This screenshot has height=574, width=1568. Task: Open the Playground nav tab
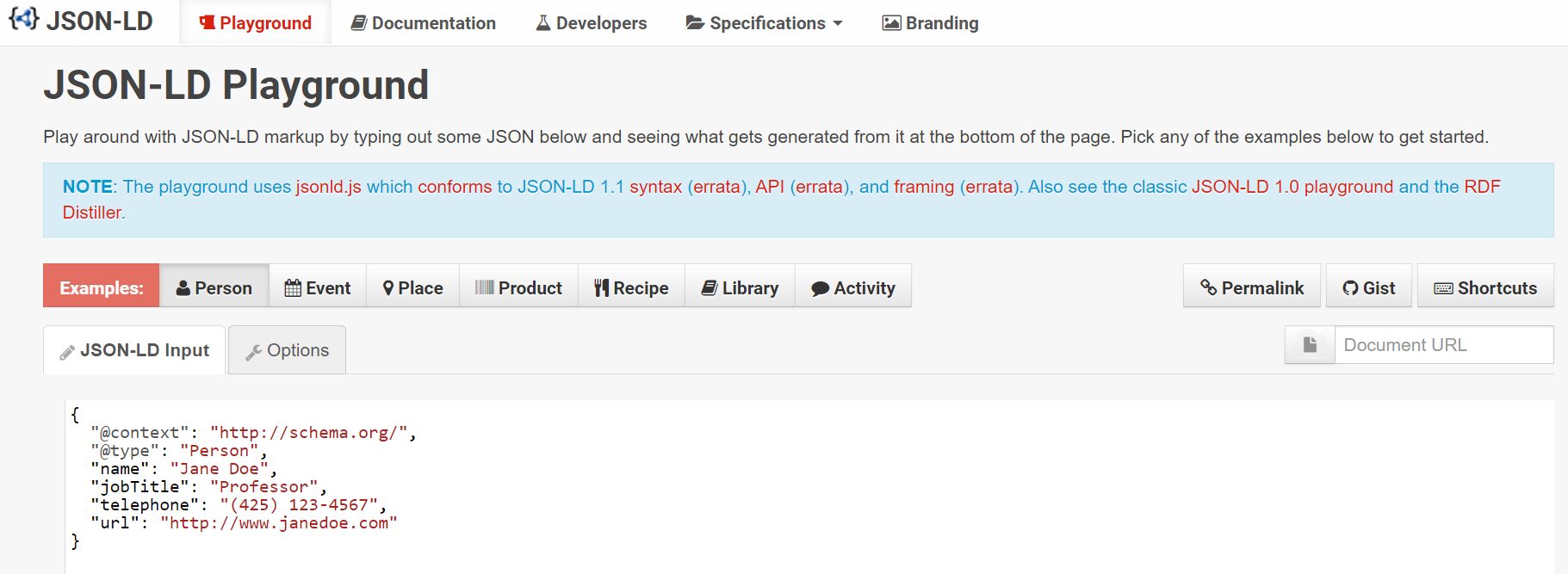point(255,23)
